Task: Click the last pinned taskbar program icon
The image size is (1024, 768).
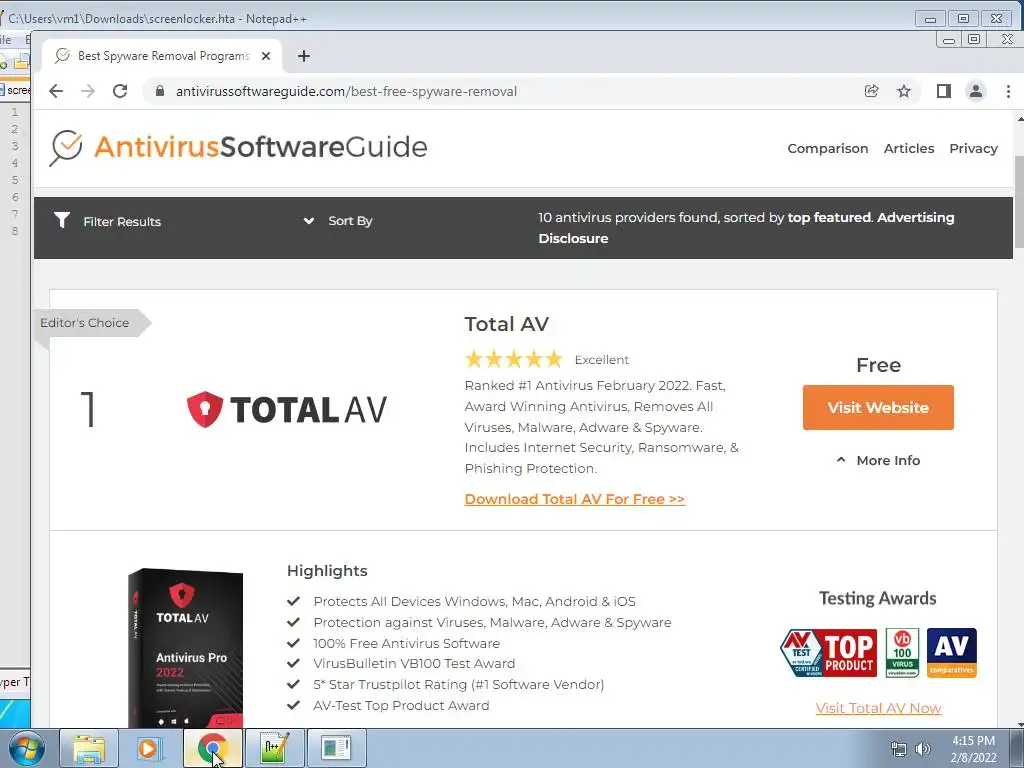Action: 336,748
